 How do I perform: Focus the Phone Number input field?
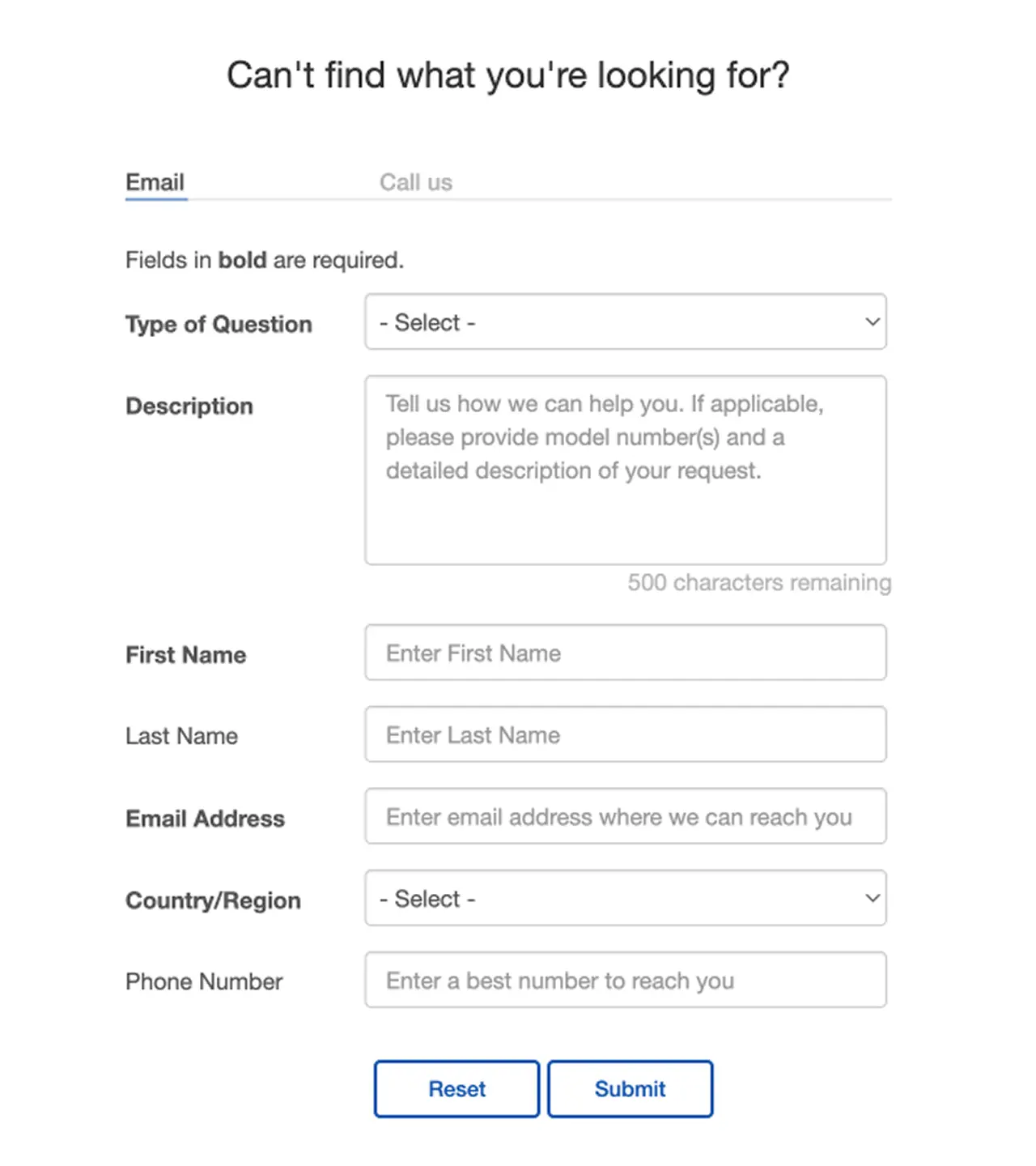(626, 980)
